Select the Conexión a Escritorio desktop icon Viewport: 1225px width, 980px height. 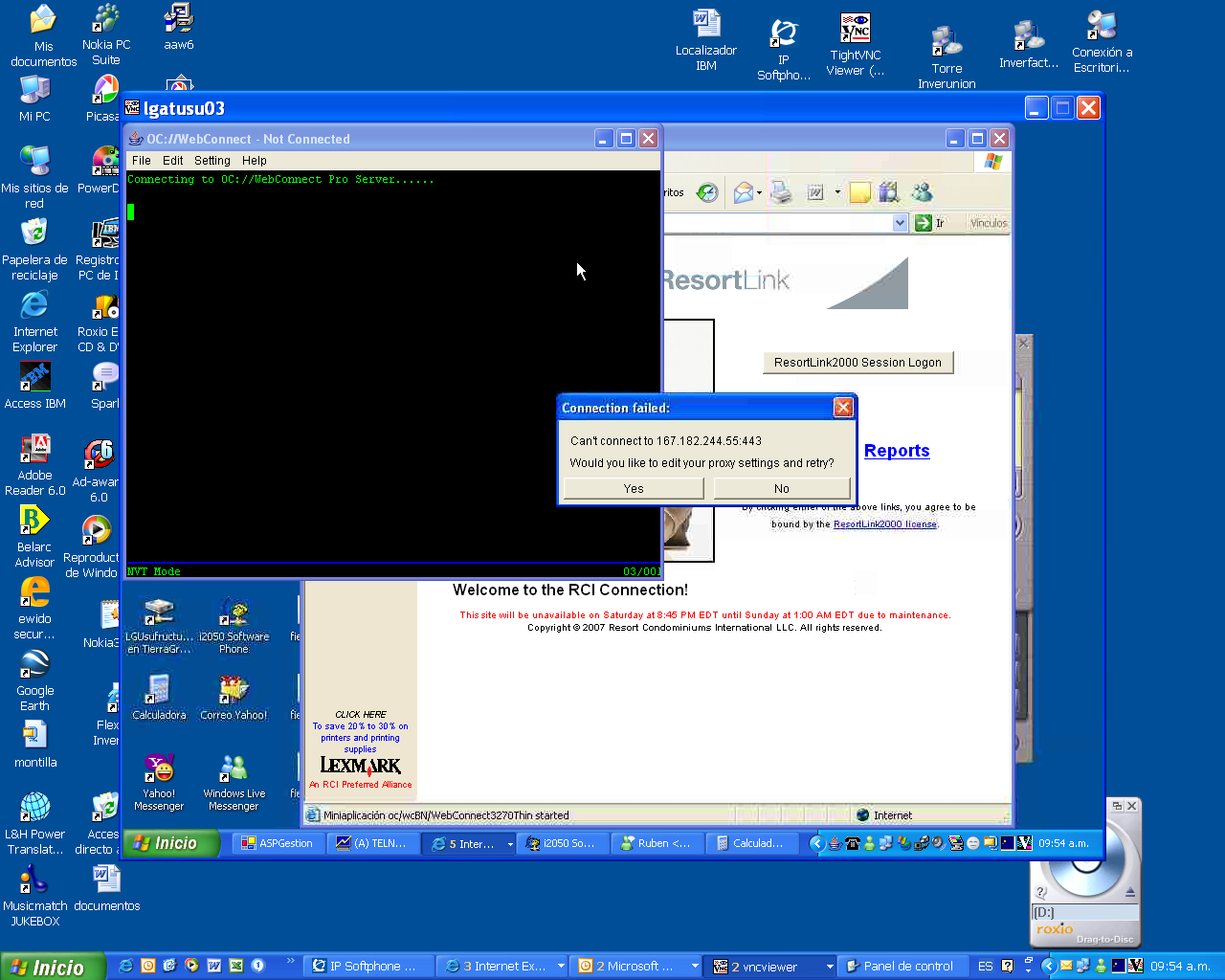coord(1102,41)
